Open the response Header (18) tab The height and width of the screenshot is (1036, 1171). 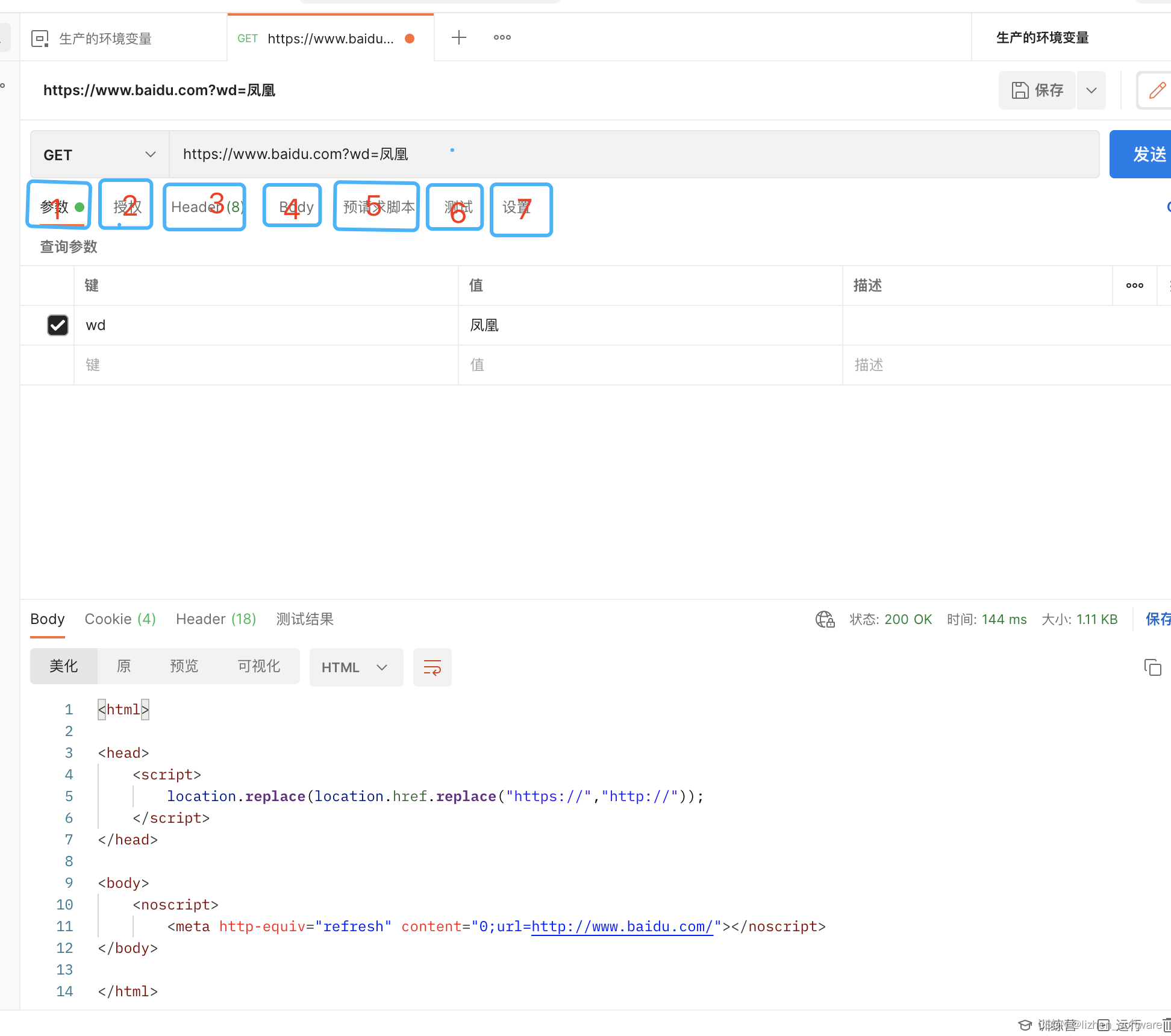216,619
